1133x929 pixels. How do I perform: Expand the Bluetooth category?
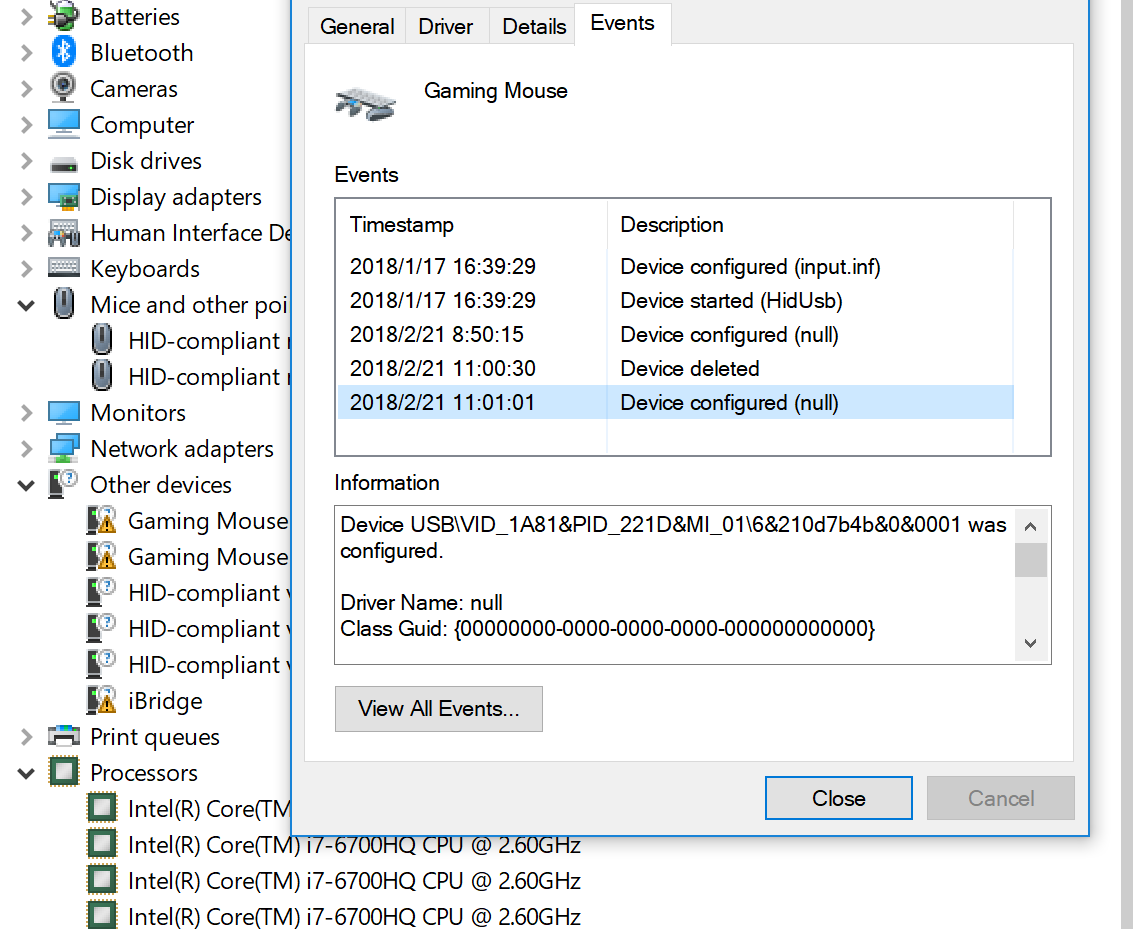click(x=26, y=53)
